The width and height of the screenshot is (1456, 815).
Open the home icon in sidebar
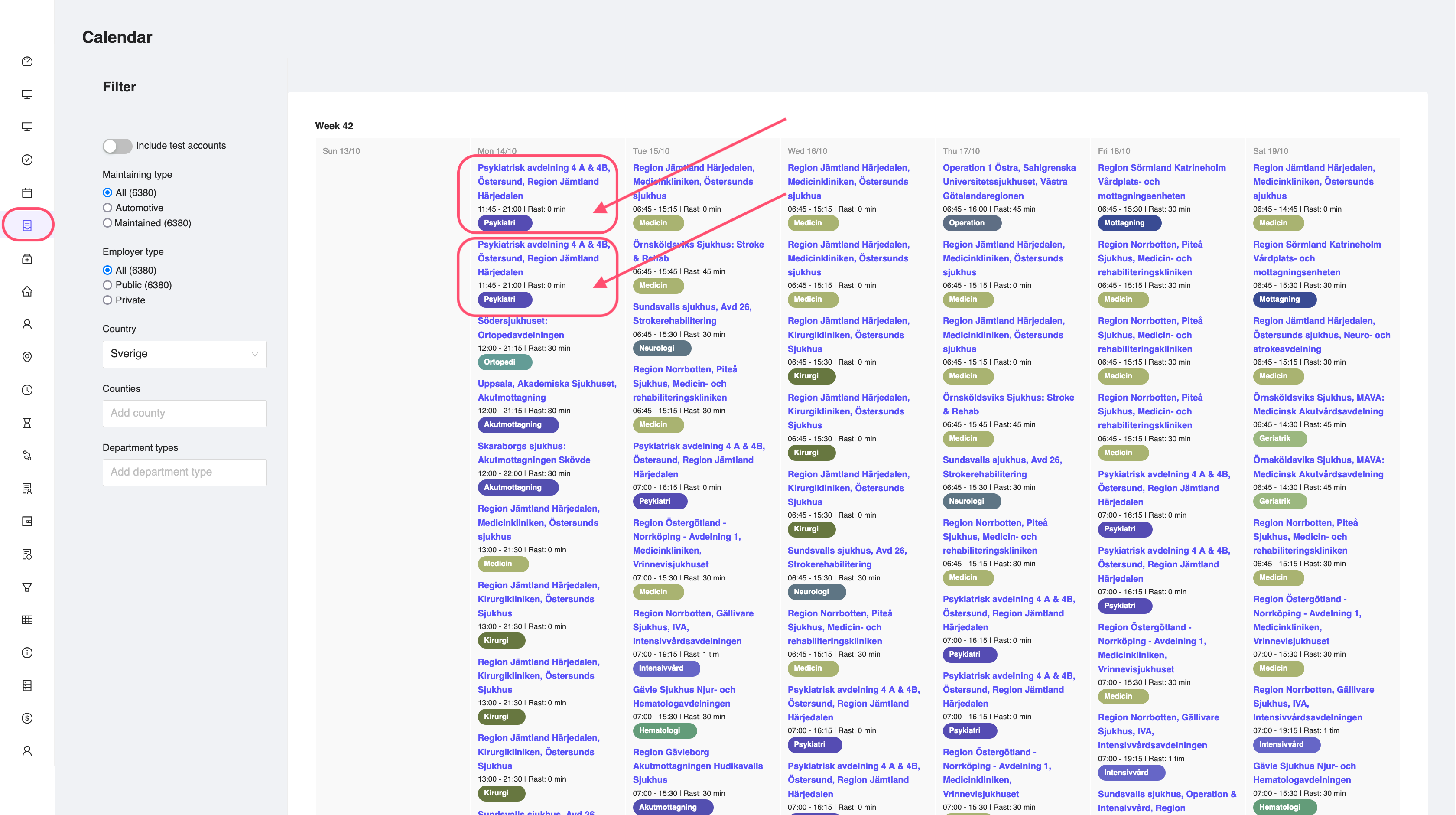point(26,291)
